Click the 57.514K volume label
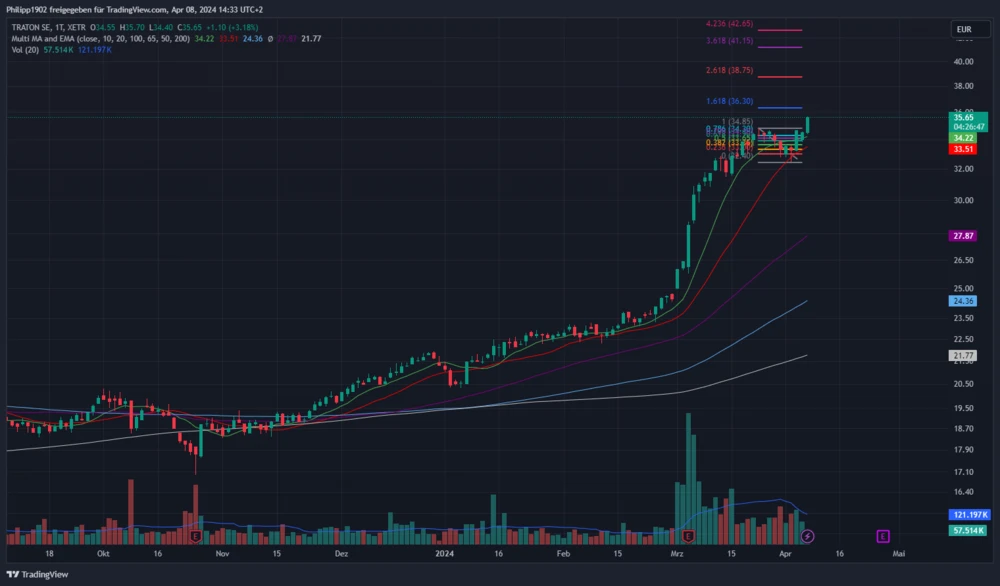The image size is (1000, 586). coord(966,530)
